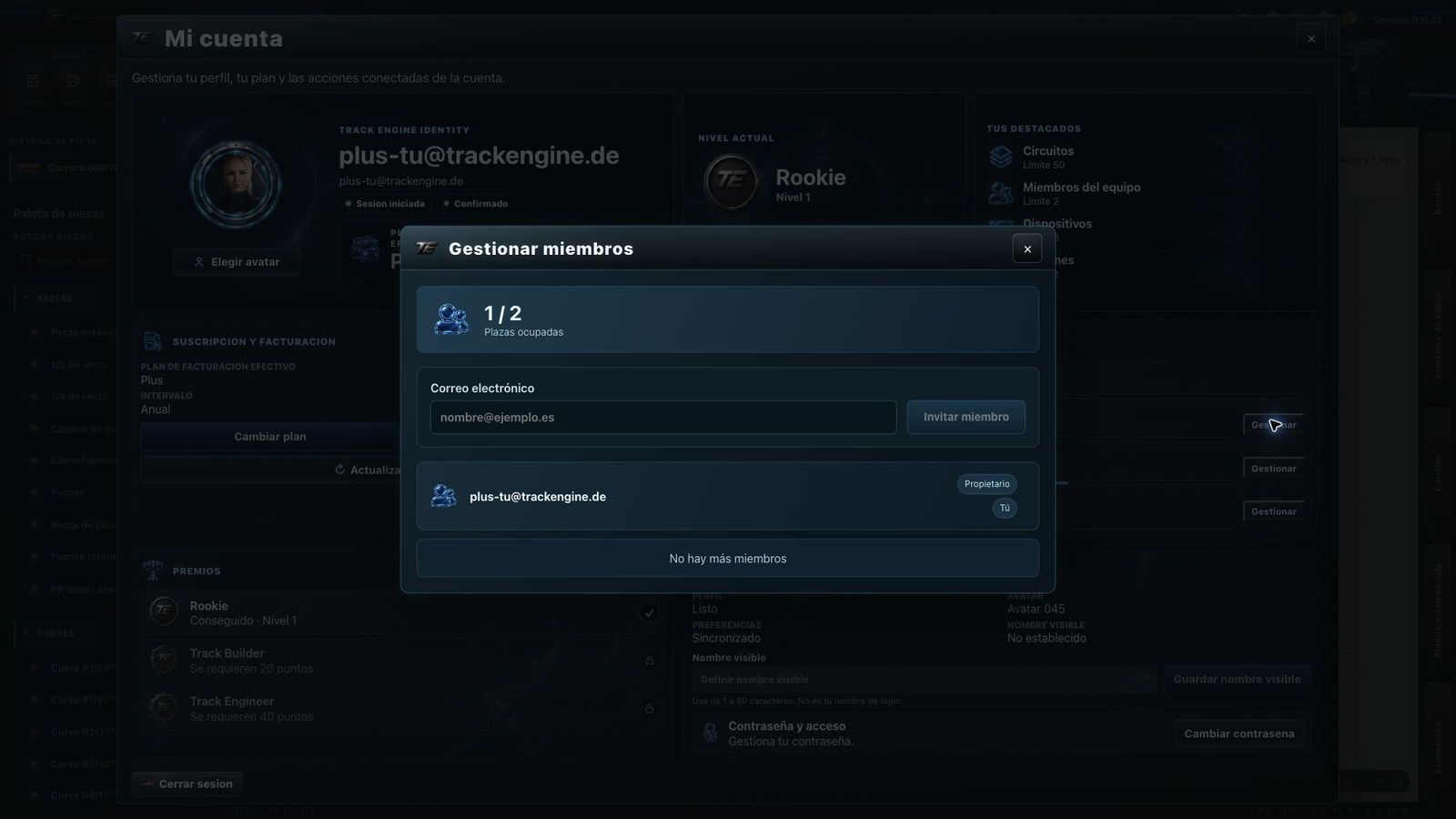Close the Gestionar miembros dialog

pyautogui.click(x=1027, y=248)
